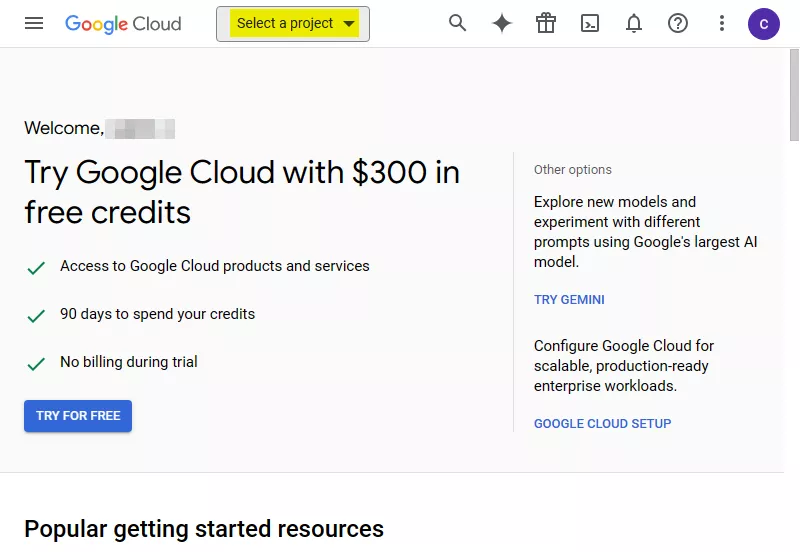
Task: Open the hamburger navigation menu
Action: tap(34, 23)
